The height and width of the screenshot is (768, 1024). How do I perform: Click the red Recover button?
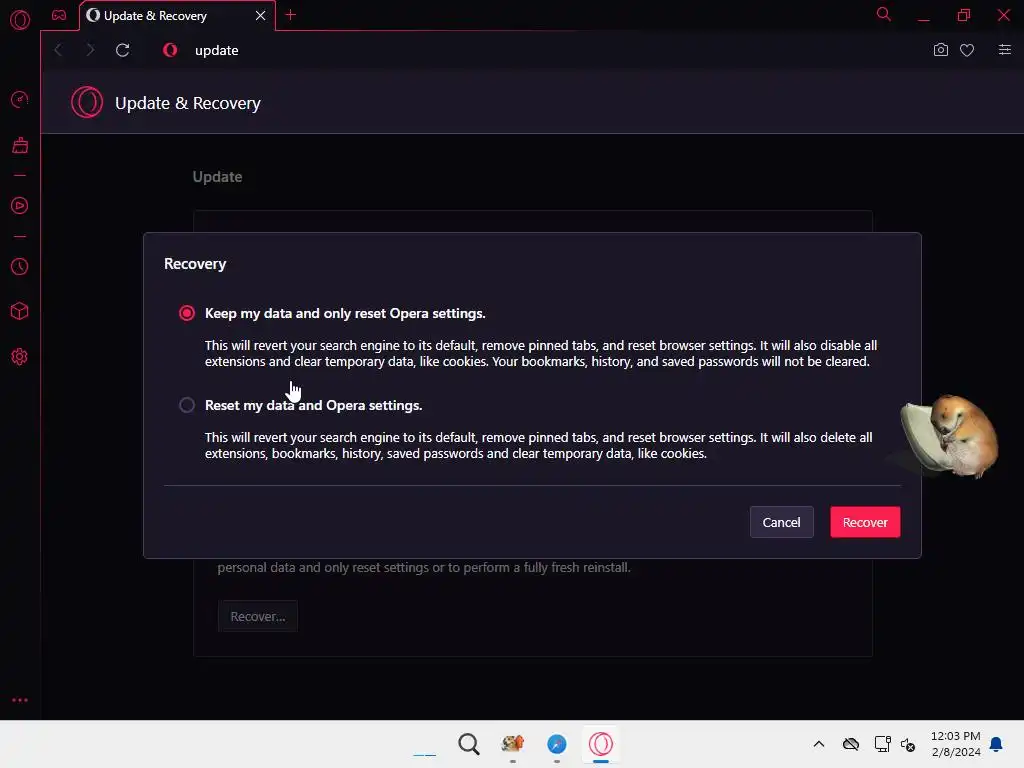click(865, 522)
